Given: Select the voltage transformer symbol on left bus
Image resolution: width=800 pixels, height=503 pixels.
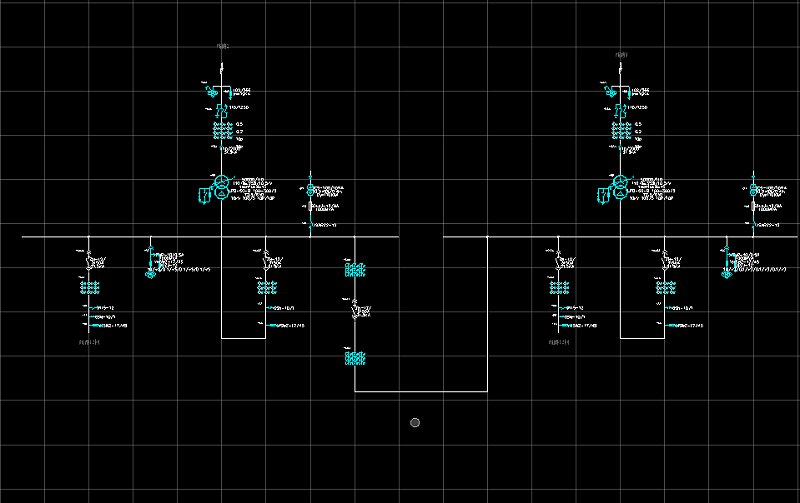Looking at the screenshot, I should 151,275.
